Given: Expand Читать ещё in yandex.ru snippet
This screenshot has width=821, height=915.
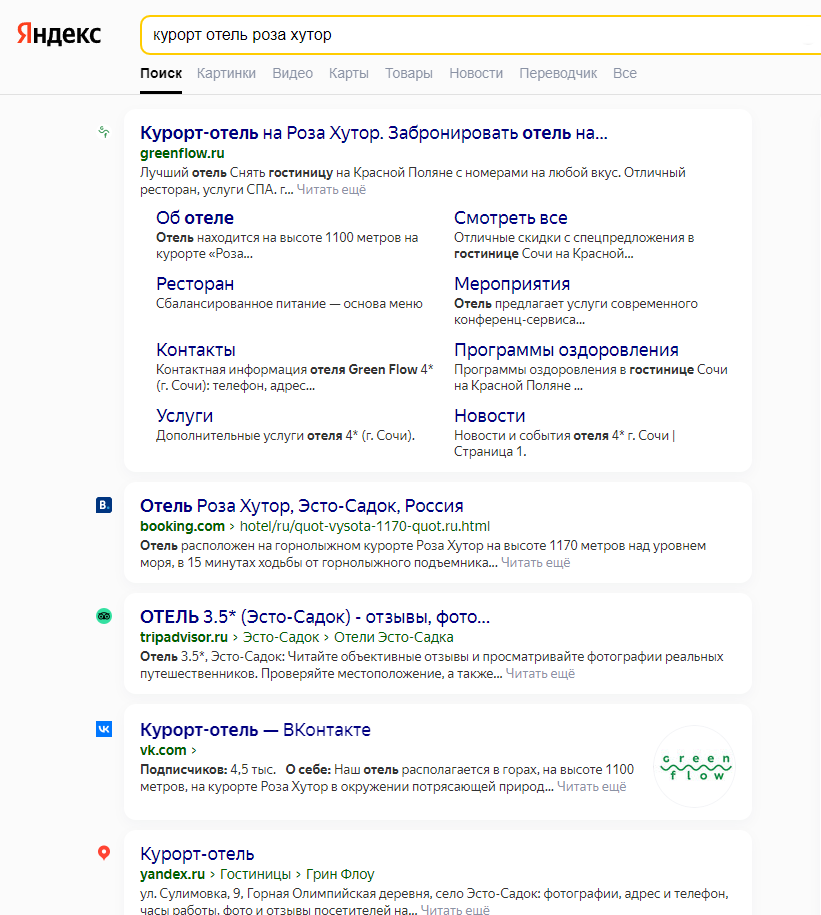Looking at the screenshot, I should [455, 909].
